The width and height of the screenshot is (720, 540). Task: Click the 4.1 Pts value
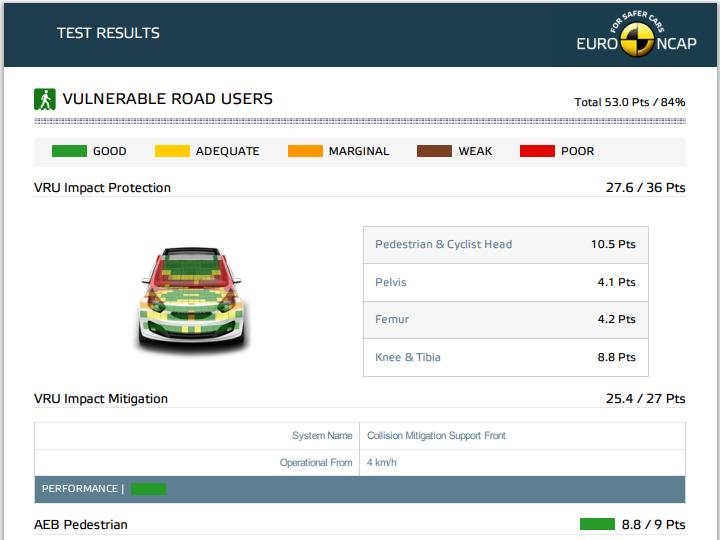click(617, 282)
